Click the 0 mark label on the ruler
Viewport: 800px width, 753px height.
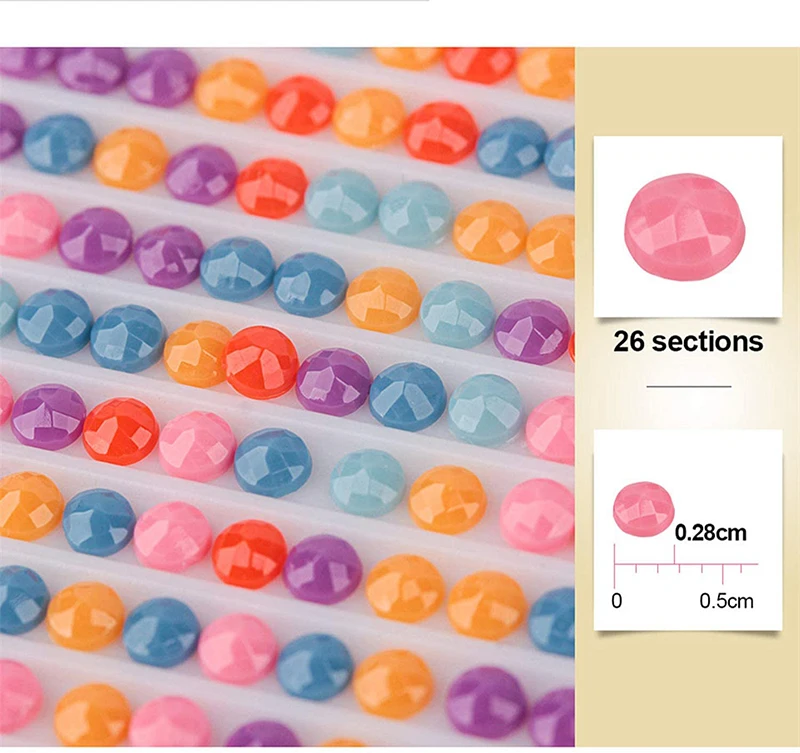coord(616,601)
